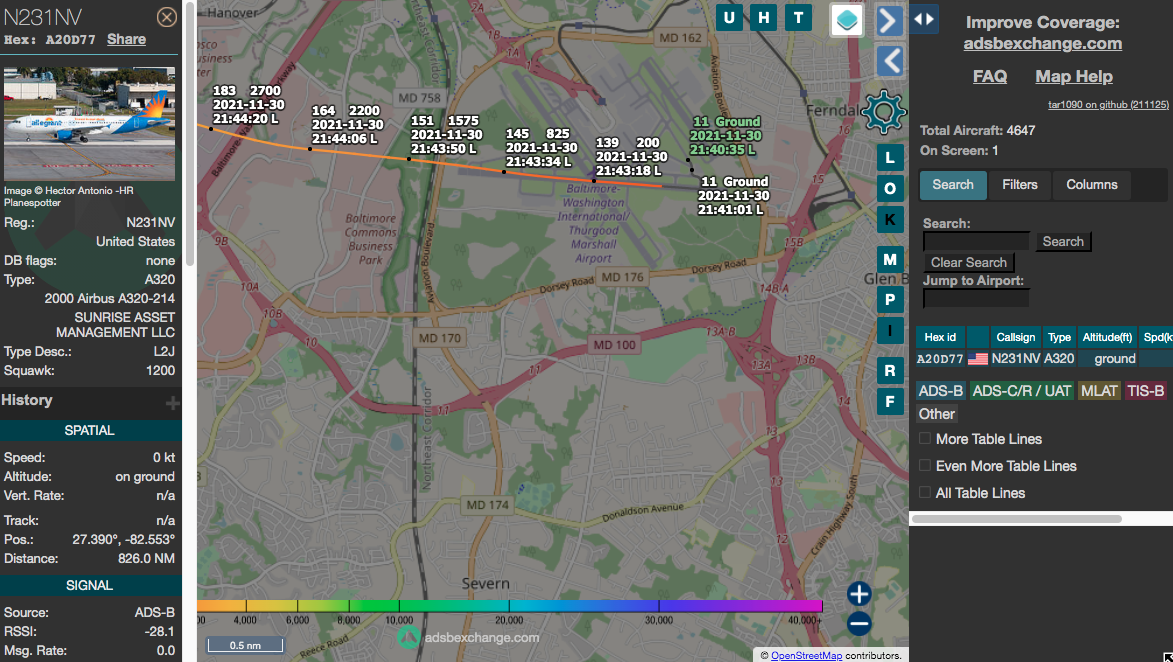1173x662 pixels.
Task: Sort table by Type column header
Action: point(1059,337)
